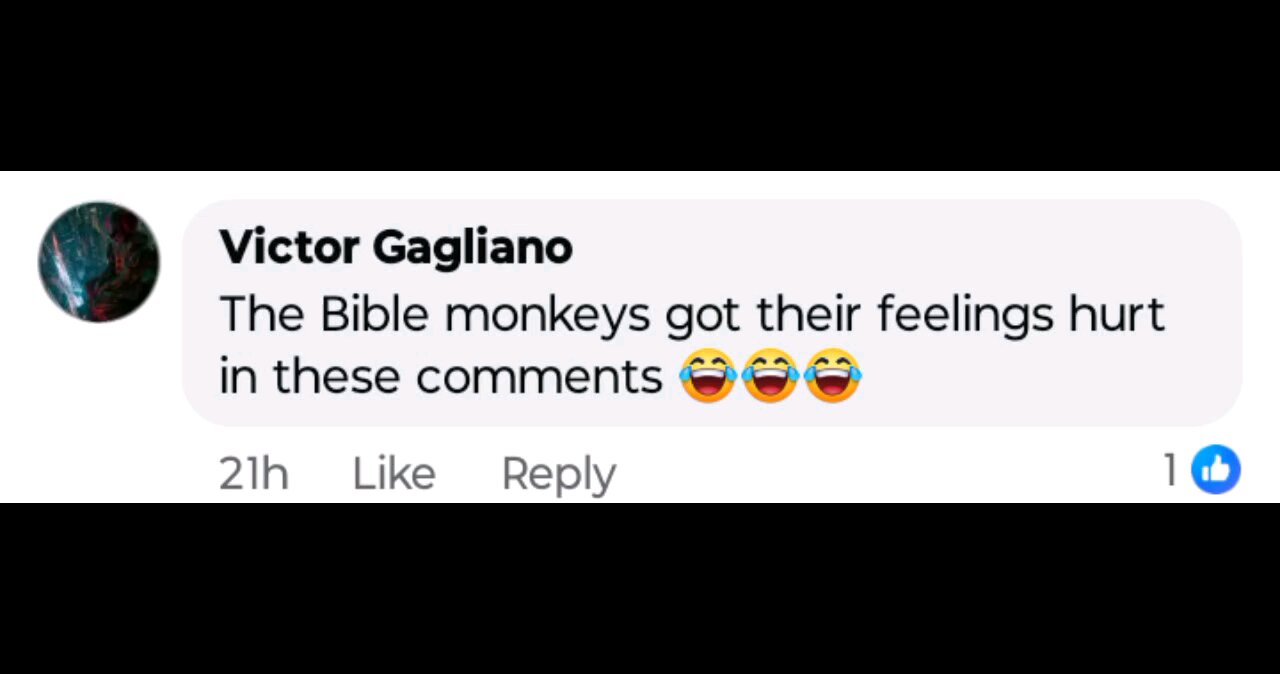1280x674 pixels.
Task: Click the Victor Gagliano name link
Action: [x=396, y=247]
